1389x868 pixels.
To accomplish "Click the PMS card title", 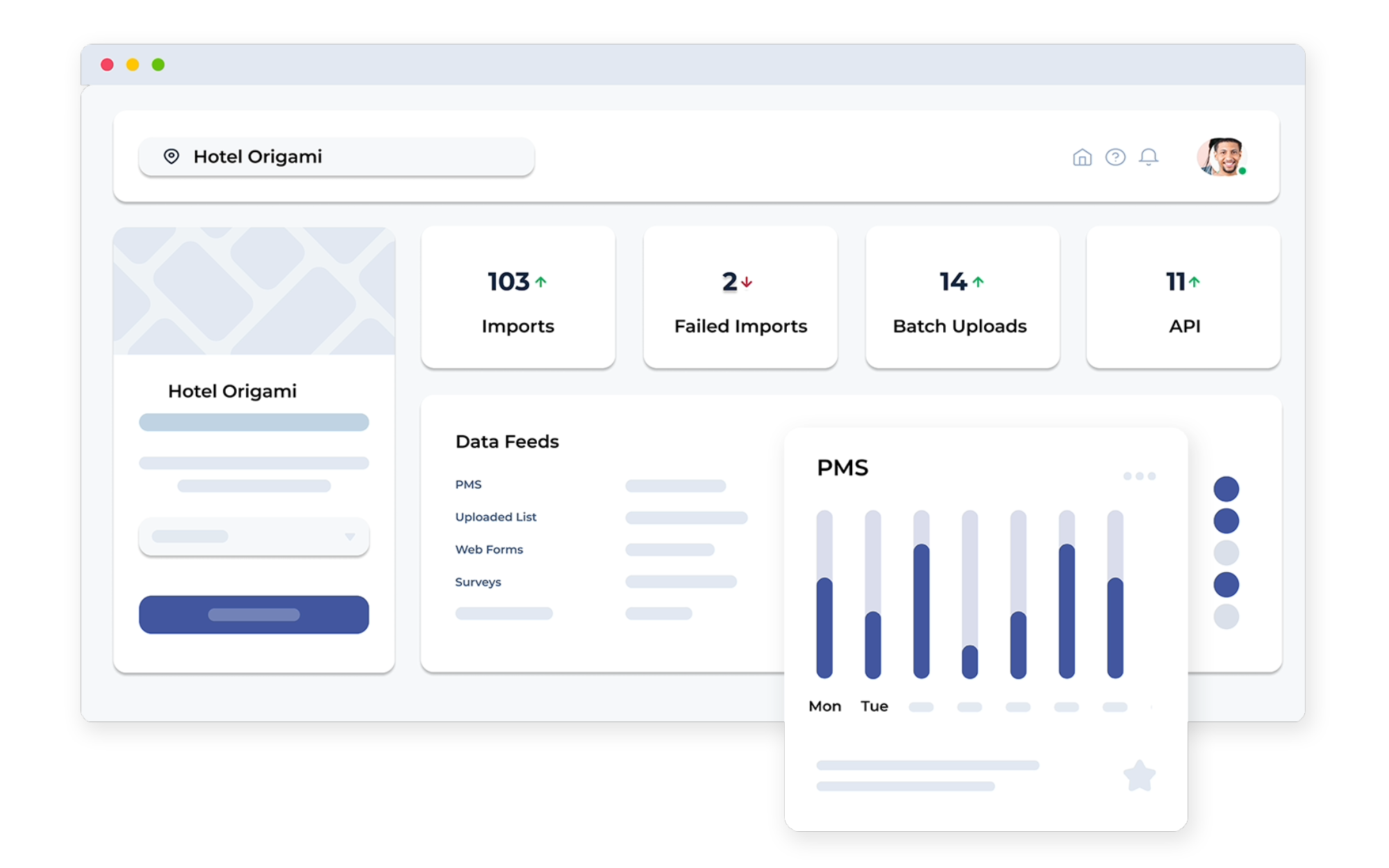I will click(x=842, y=468).
